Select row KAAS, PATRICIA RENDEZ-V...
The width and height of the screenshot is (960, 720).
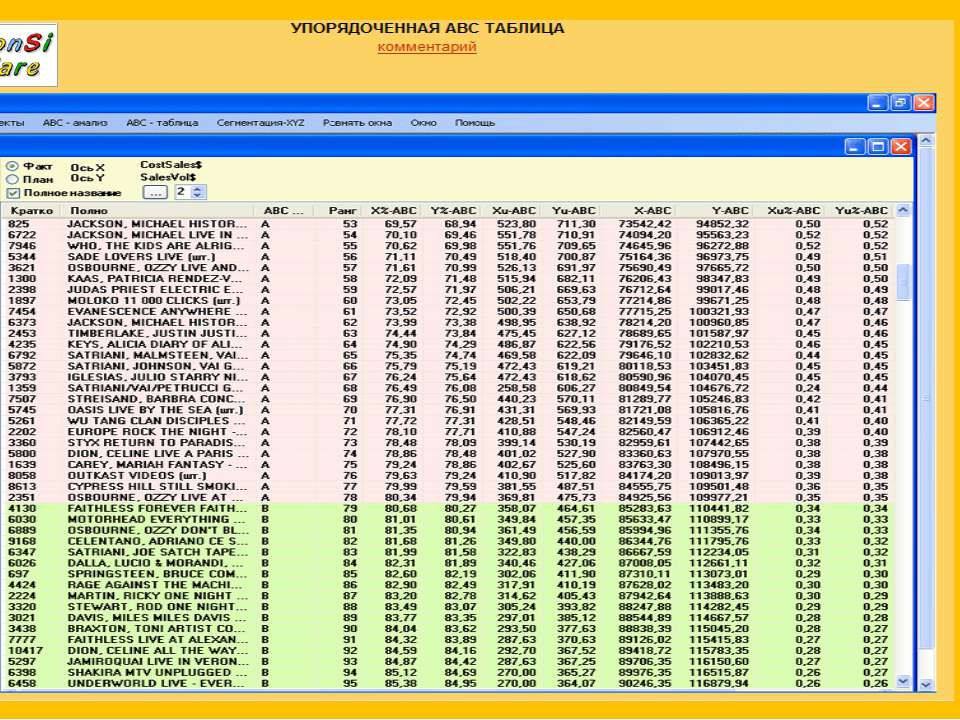coord(447,279)
